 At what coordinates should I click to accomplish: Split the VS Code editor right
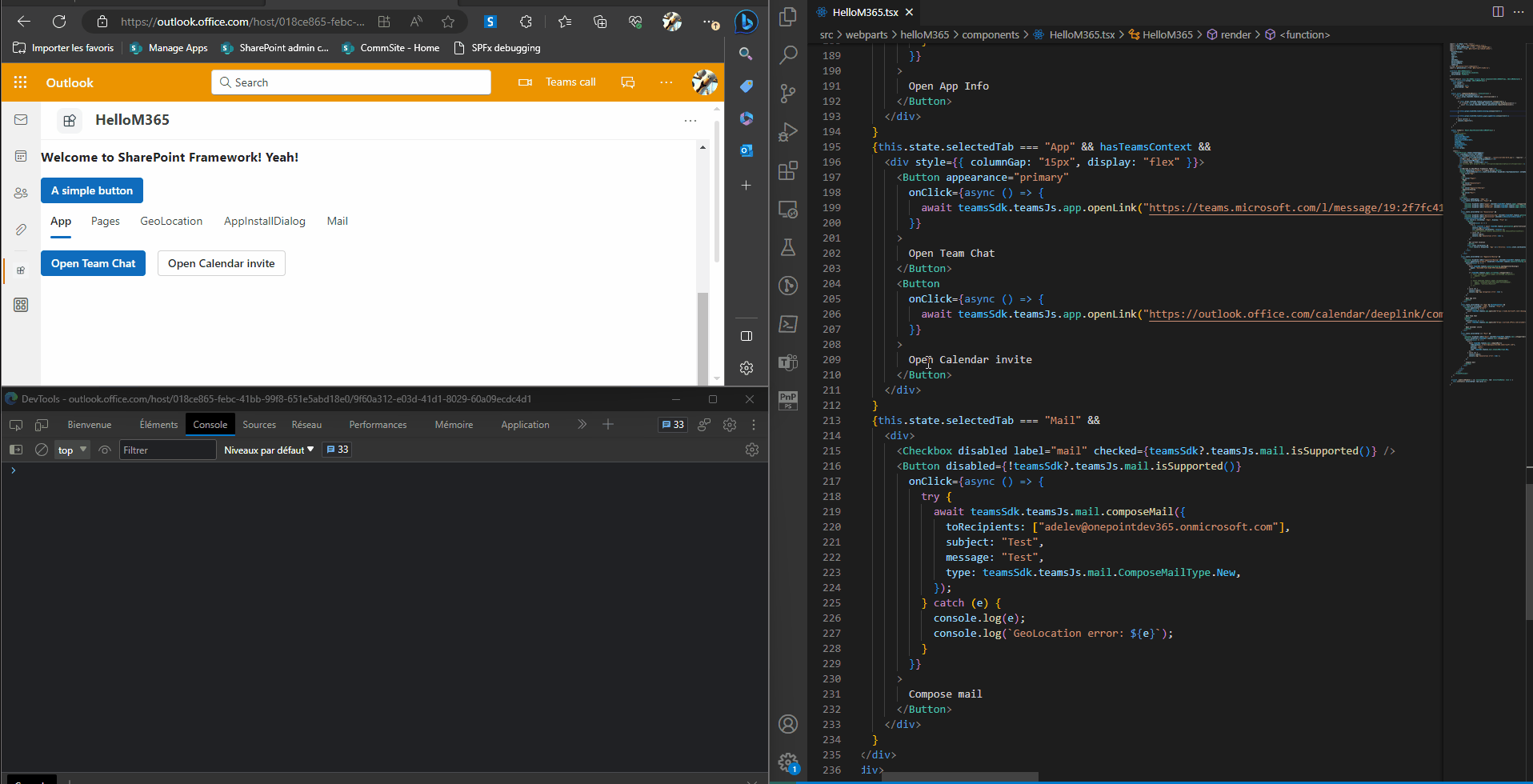[x=1498, y=11]
